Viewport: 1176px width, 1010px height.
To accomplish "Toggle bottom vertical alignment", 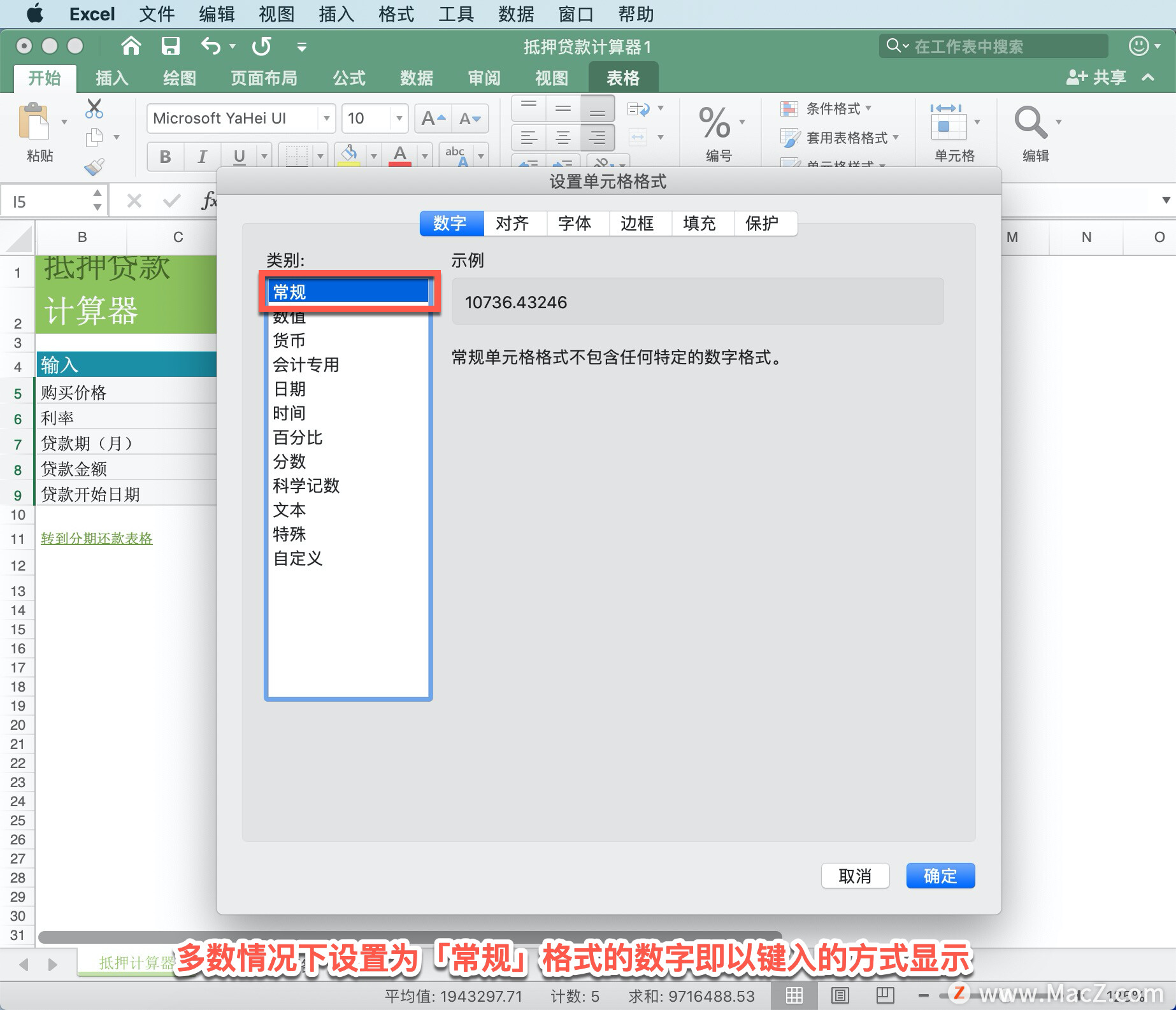I will (598, 108).
